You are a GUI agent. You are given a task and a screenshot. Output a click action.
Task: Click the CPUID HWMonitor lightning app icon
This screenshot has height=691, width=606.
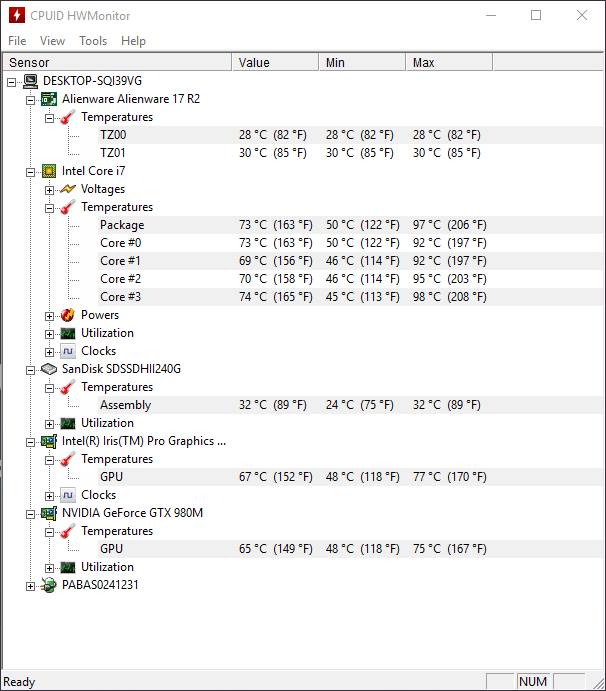17,15
